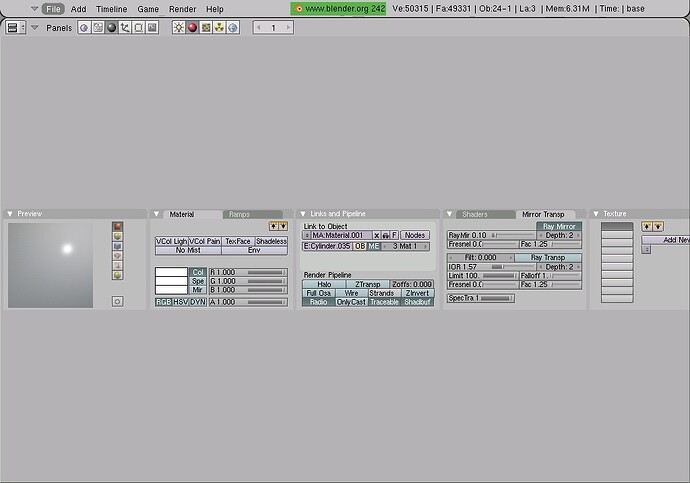This screenshot has width=690, height=483.
Task: Open the File menu
Action: [x=53, y=9]
